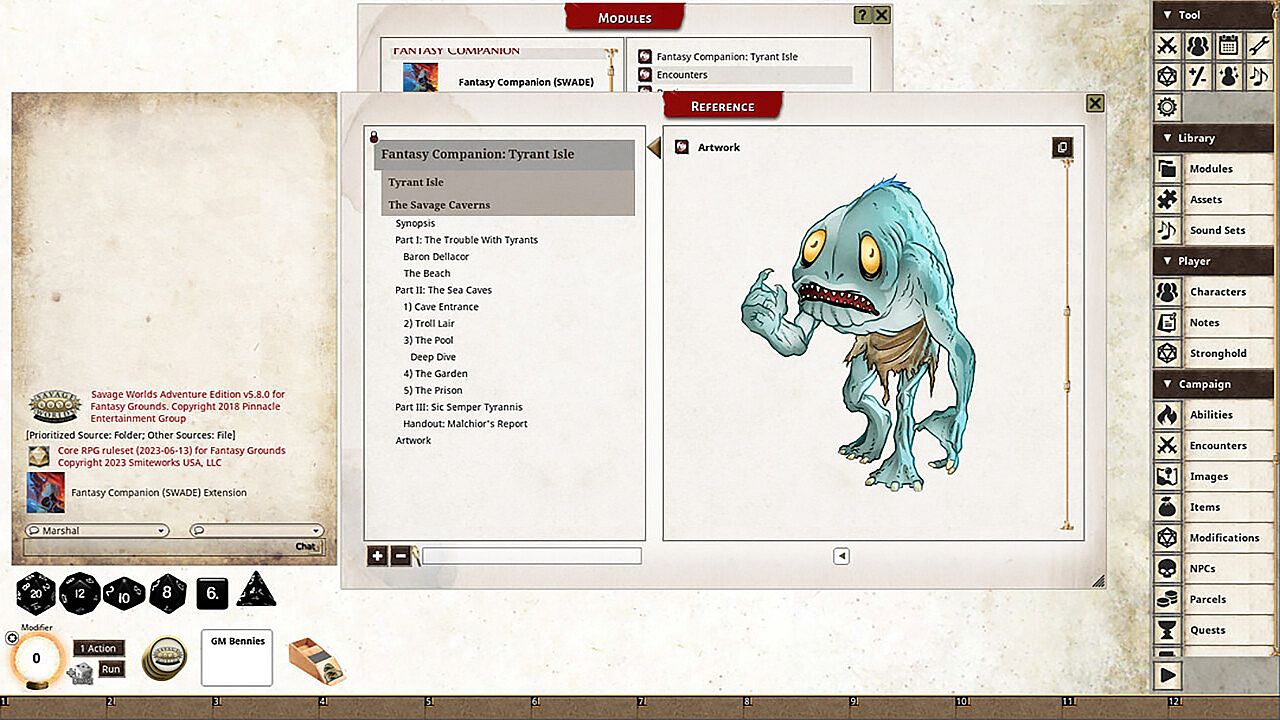
Task: Click the minus collapse-all button under index
Action: [400, 556]
